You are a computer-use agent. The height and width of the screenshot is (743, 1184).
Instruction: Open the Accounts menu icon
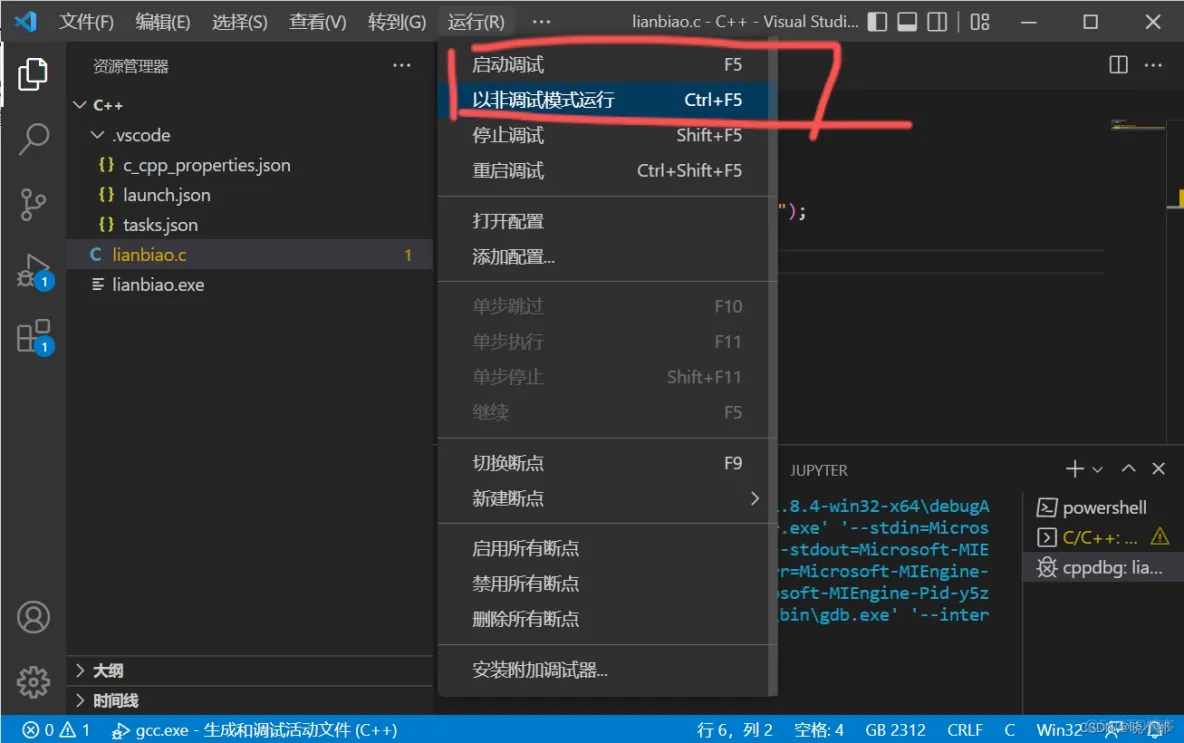pos(33,617)
